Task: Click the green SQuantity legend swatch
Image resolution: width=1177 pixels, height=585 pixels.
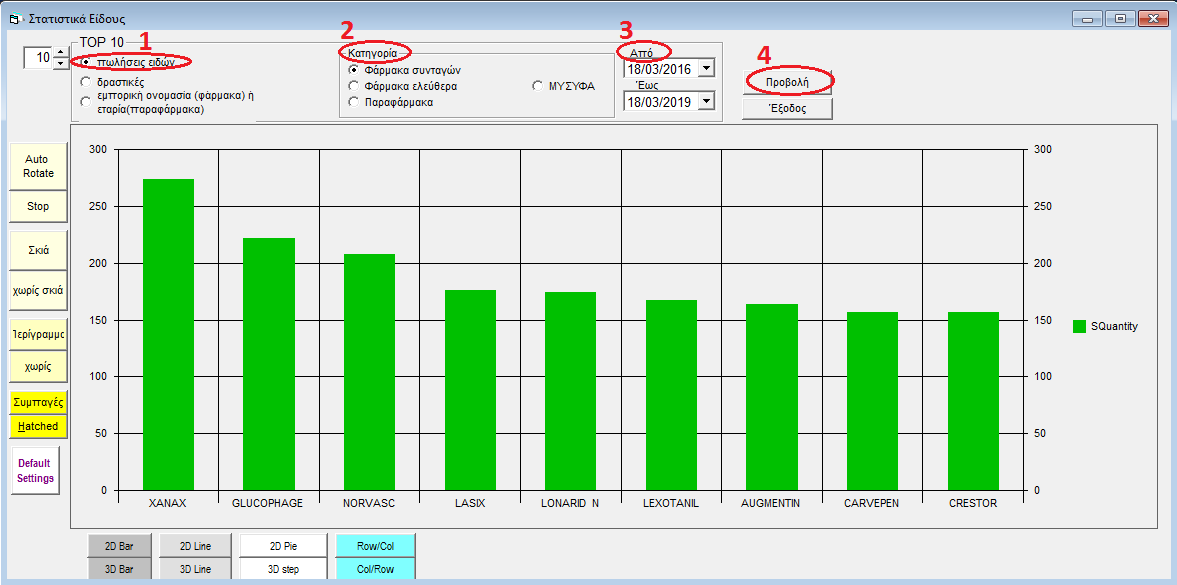Action: pyautogui.click(x=1080, y=326)
